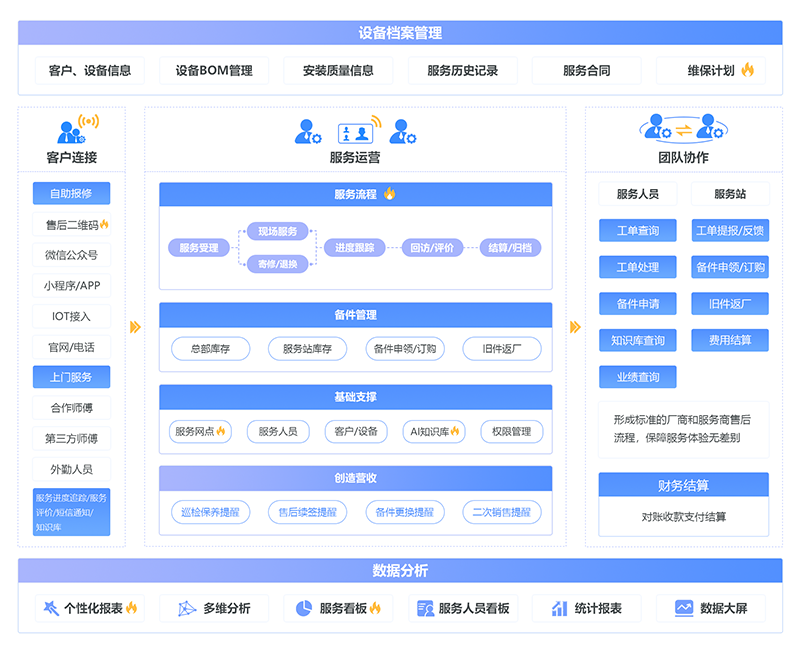800x654 pixels.
Task: Click the flame icon beside 服务看板
Action: pos(376,608)
